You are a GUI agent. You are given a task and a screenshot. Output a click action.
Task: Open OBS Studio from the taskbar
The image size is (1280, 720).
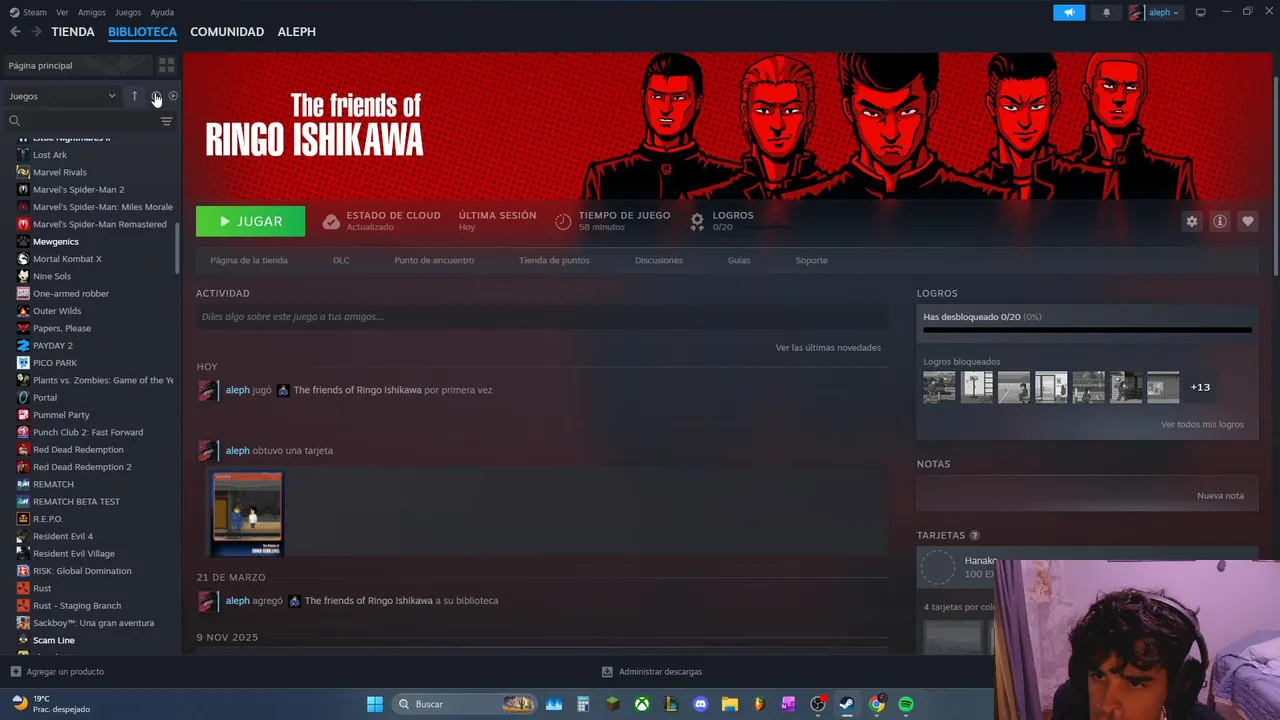tap(818, 704)
